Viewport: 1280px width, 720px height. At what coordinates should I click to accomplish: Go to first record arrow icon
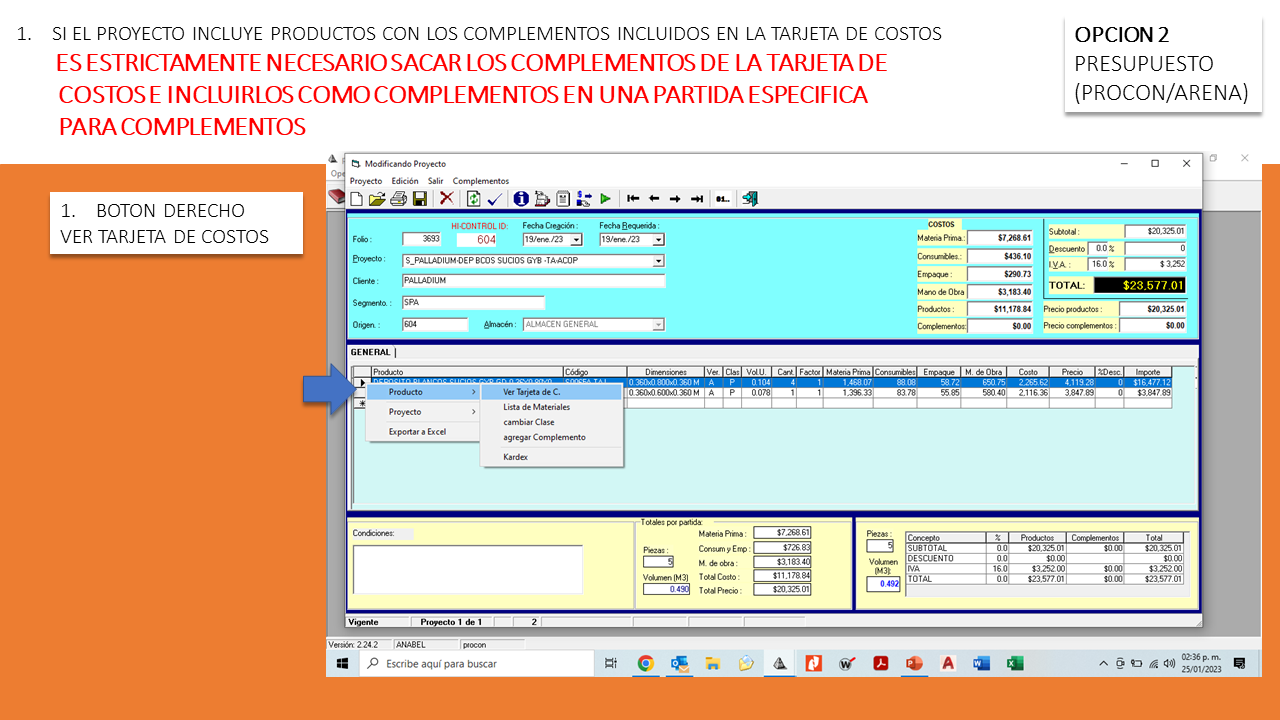[x=633, y=199]
